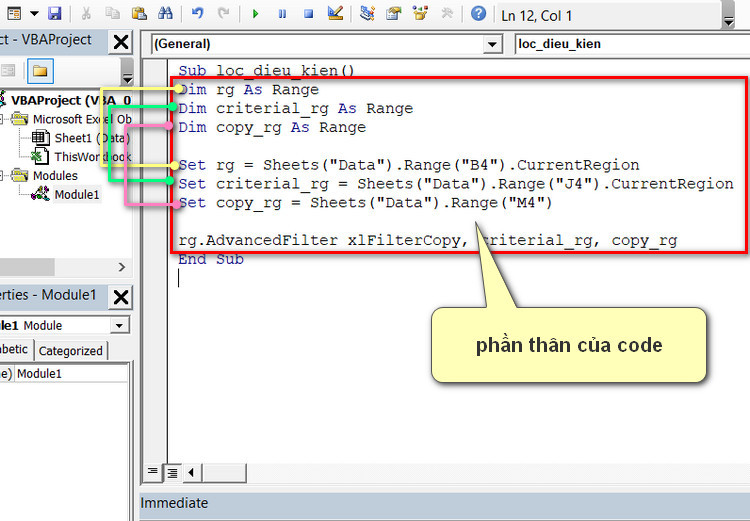Open the (General) object dropdown arrow
Viewport: 750px width, 521px height.
(x=491, y=44)
